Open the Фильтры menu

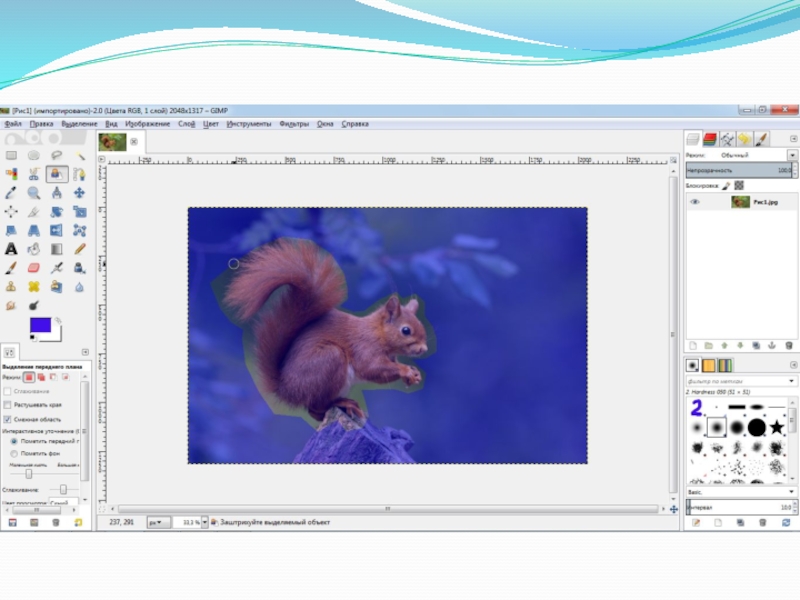(294, 124)
